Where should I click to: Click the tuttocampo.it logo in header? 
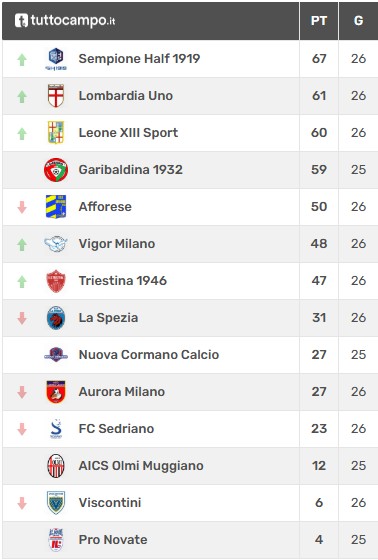[x=65, y=21]
